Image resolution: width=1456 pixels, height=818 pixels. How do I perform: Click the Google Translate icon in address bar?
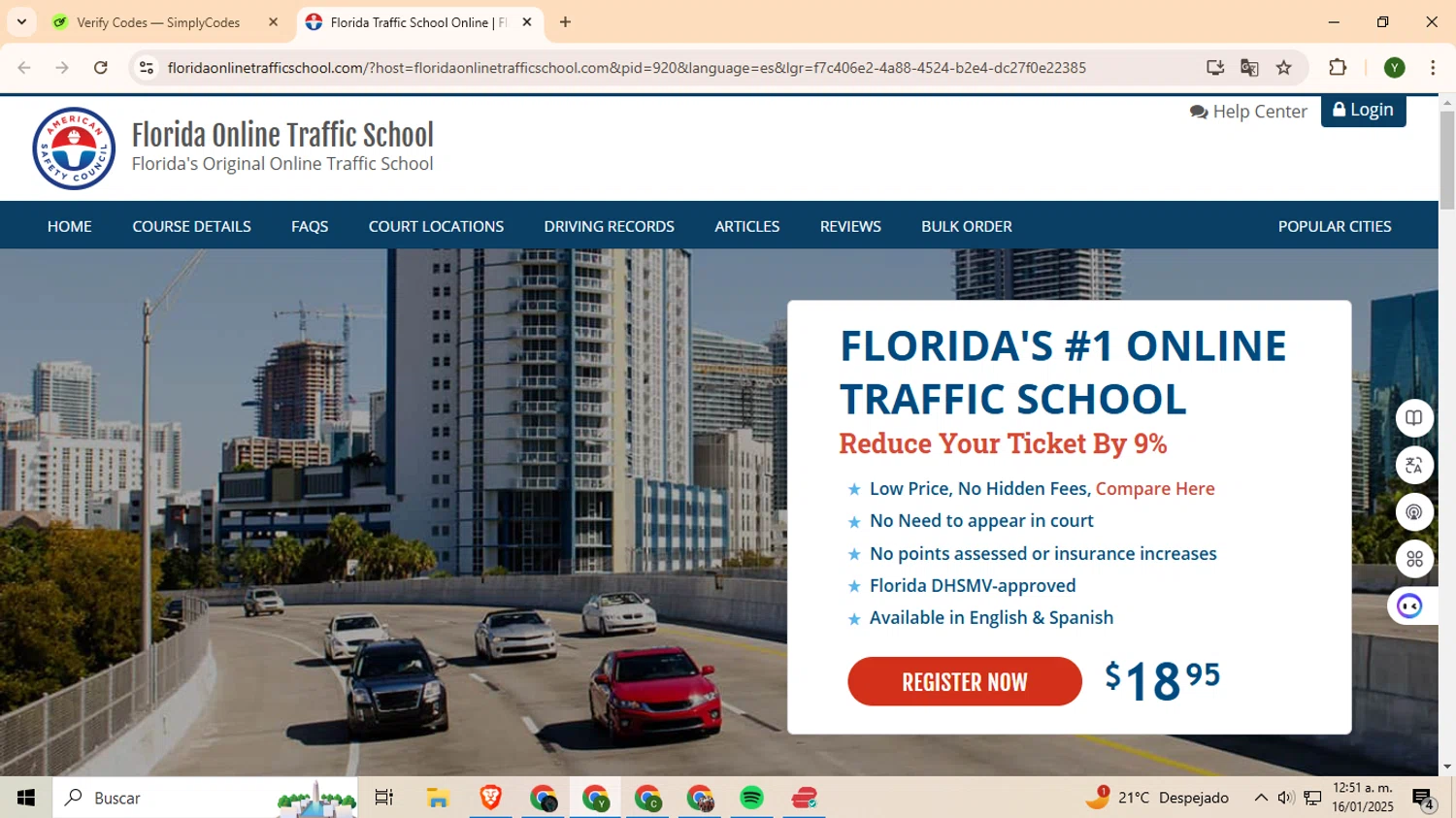click(x=1249, y=68)
